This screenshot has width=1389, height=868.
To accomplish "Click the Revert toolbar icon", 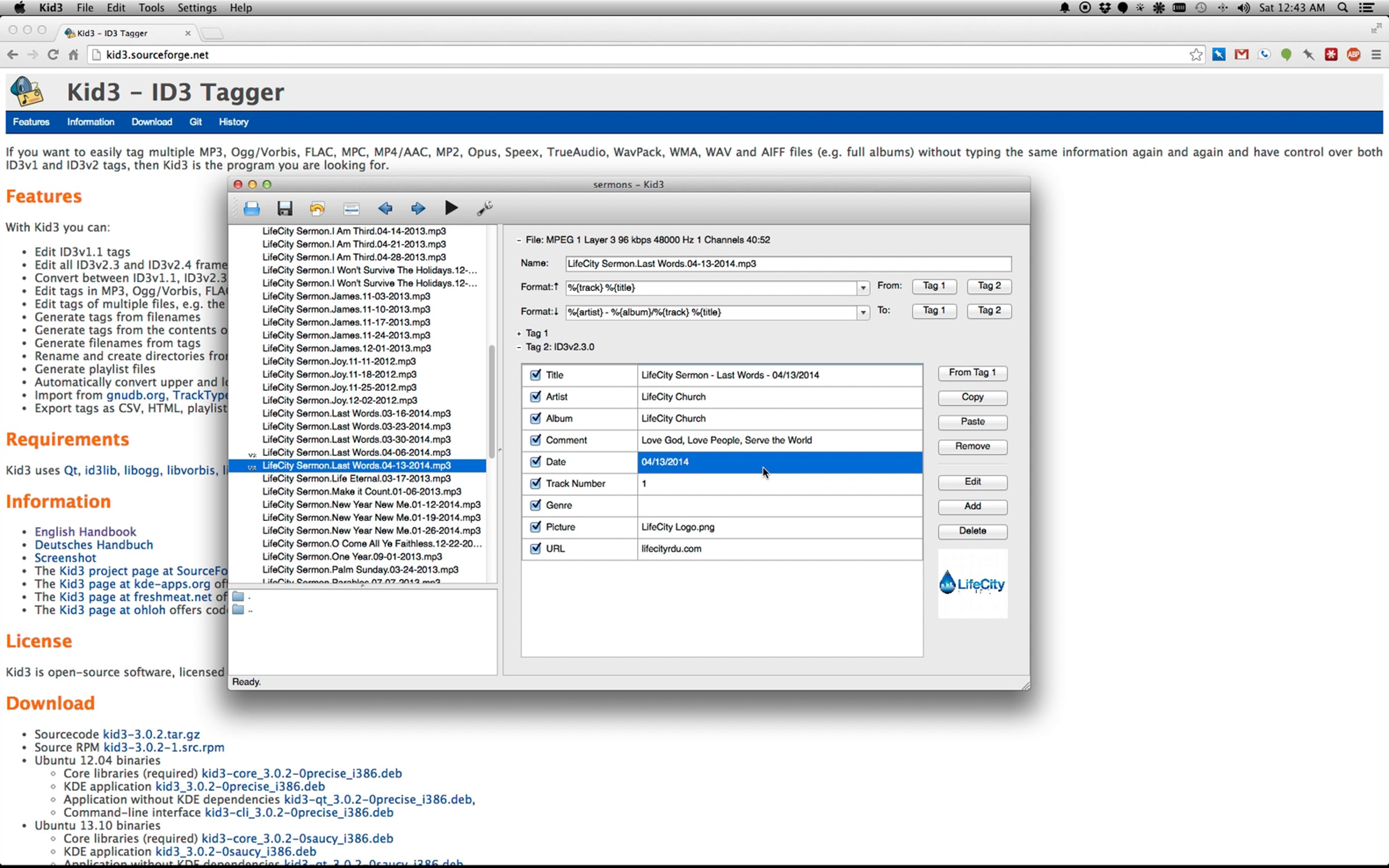I will coord(317,208).
